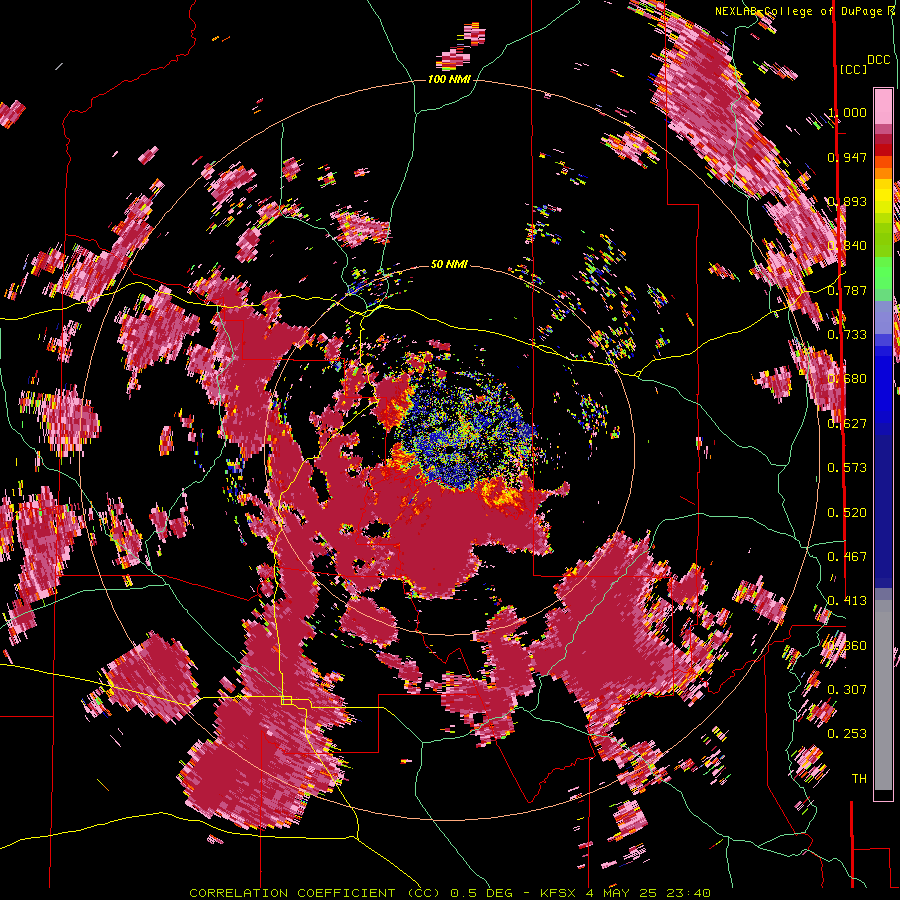Click the [CC] label above the color scale
Viewport: 900px width, 900px height.
click(x=853, y=69)
